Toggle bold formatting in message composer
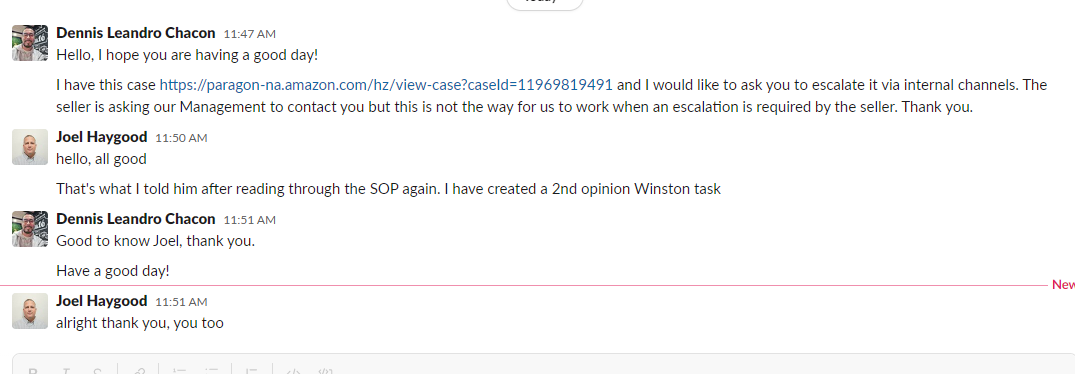The width and height of the screenshot is (1075, 374). (x=33, y=371)
